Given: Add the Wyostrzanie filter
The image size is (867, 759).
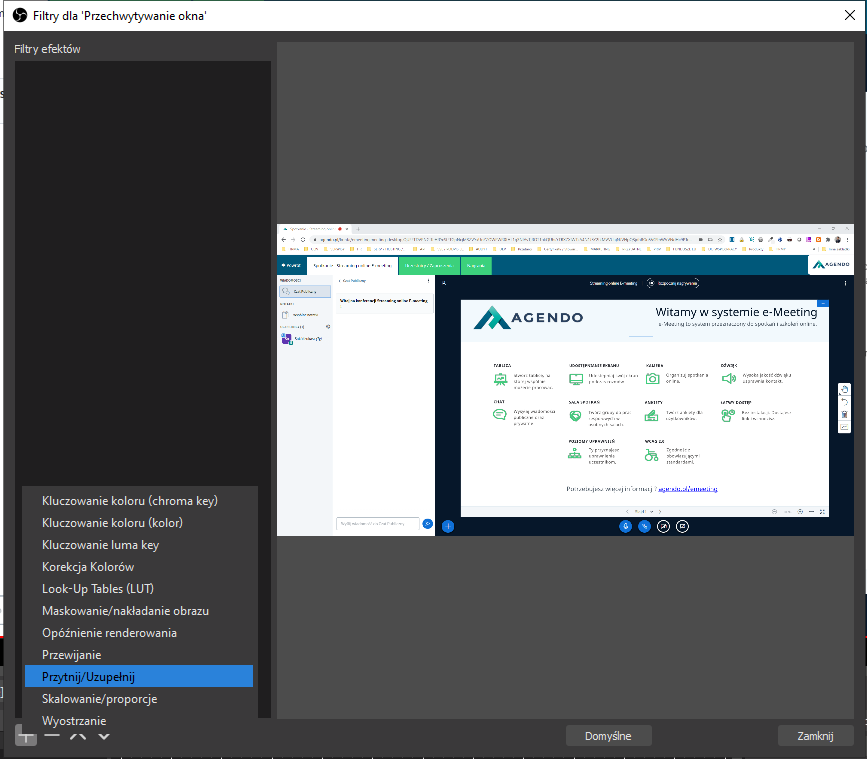Looking at the screenshot, I should click(74, 720).
